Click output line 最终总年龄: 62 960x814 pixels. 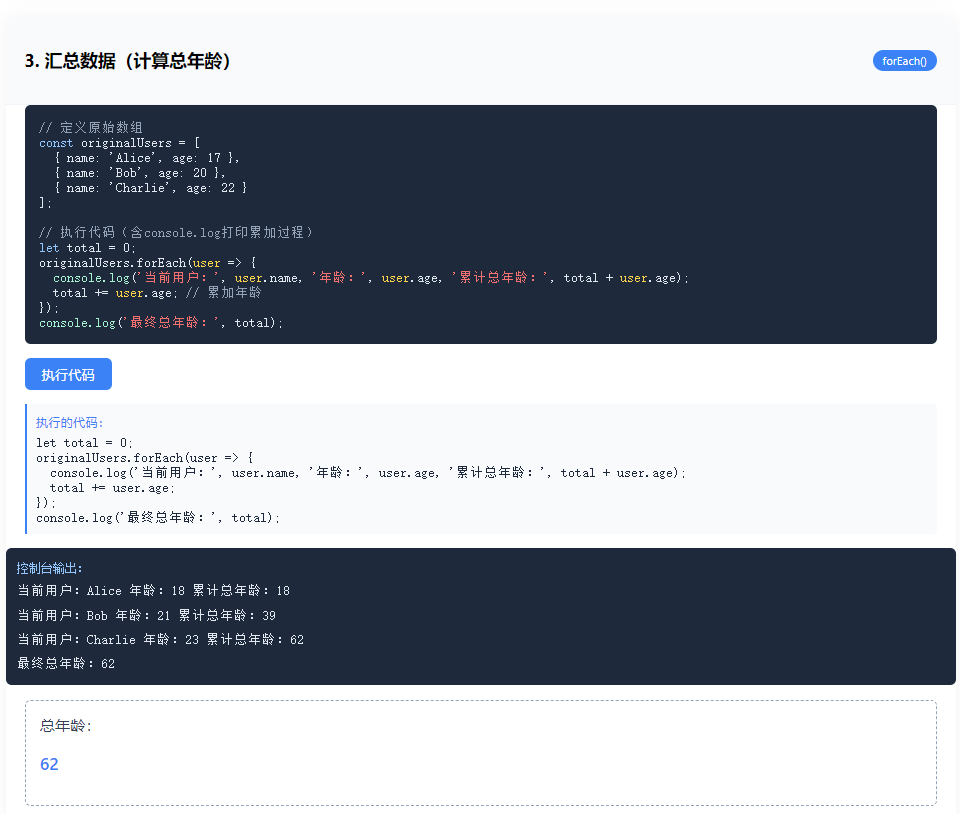pyautogui.click(x=66, y=663)
